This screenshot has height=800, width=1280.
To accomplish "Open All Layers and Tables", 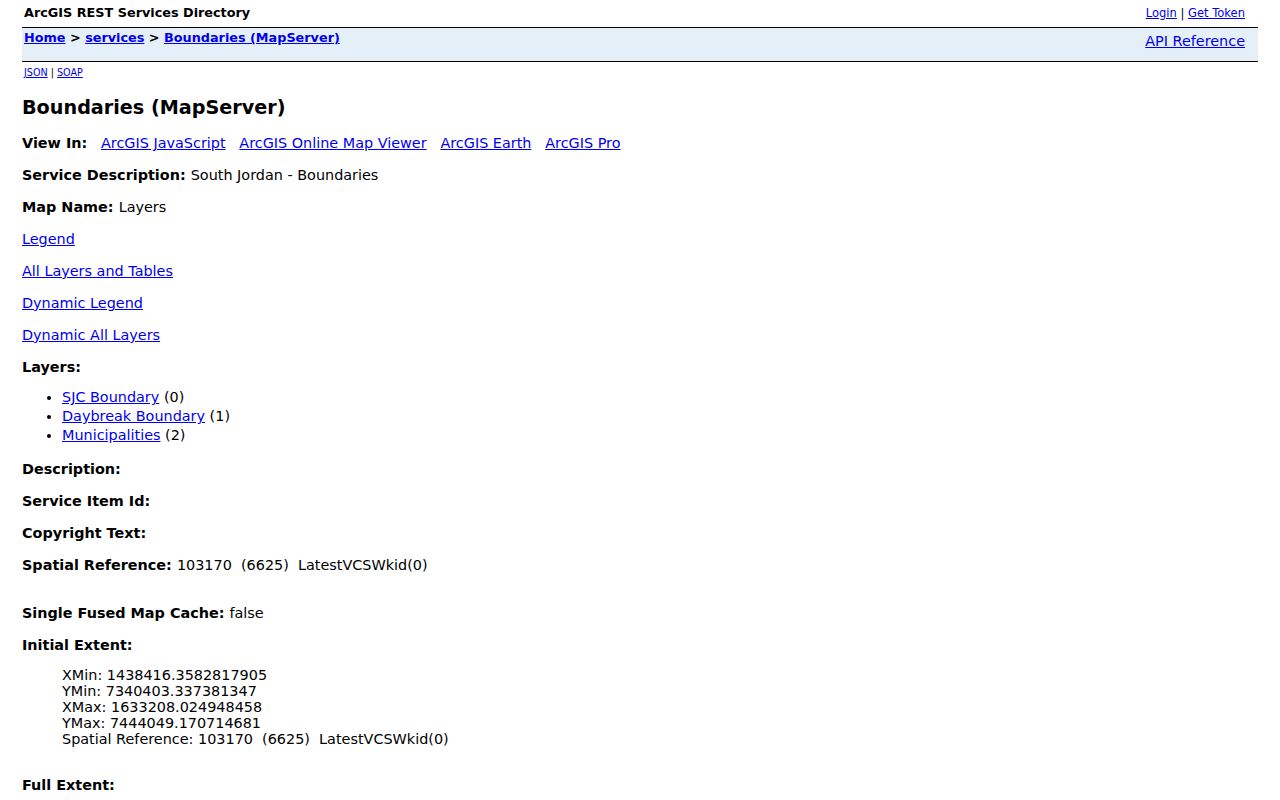I will click(x=97, y=271).
